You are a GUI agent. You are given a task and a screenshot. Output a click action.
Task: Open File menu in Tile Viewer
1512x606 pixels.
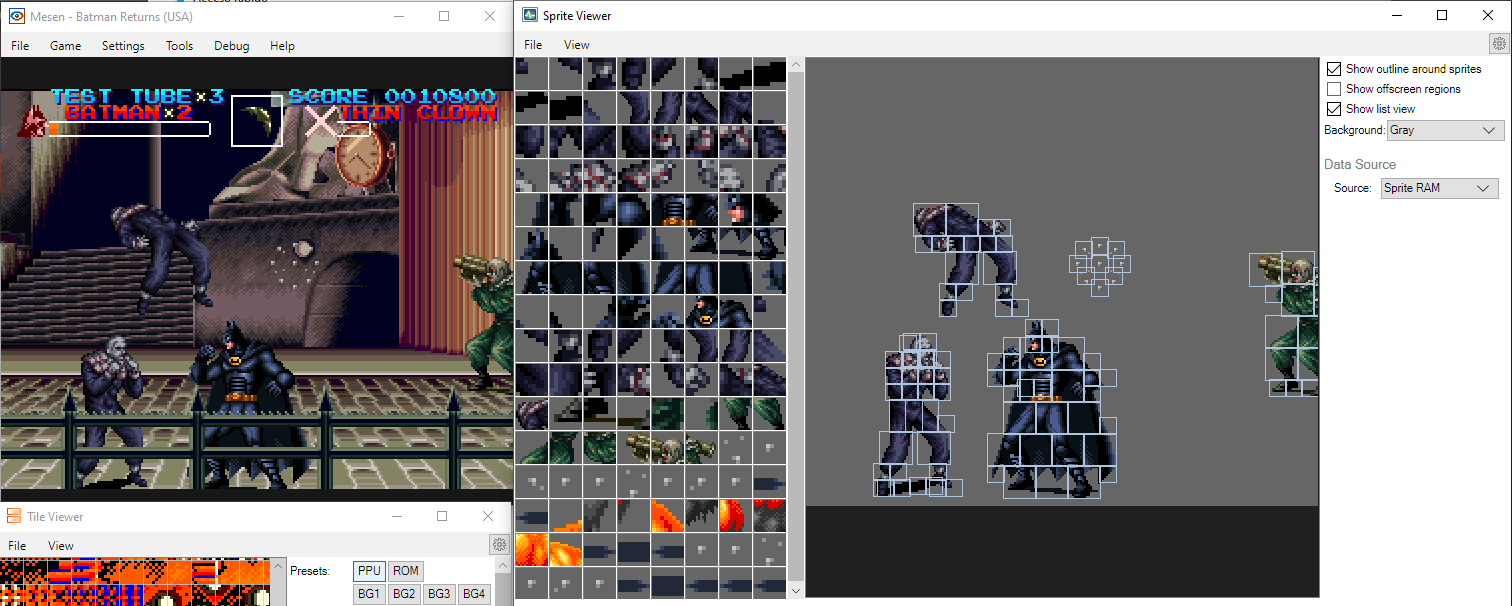pyautogui.click(x=17, y=545)
